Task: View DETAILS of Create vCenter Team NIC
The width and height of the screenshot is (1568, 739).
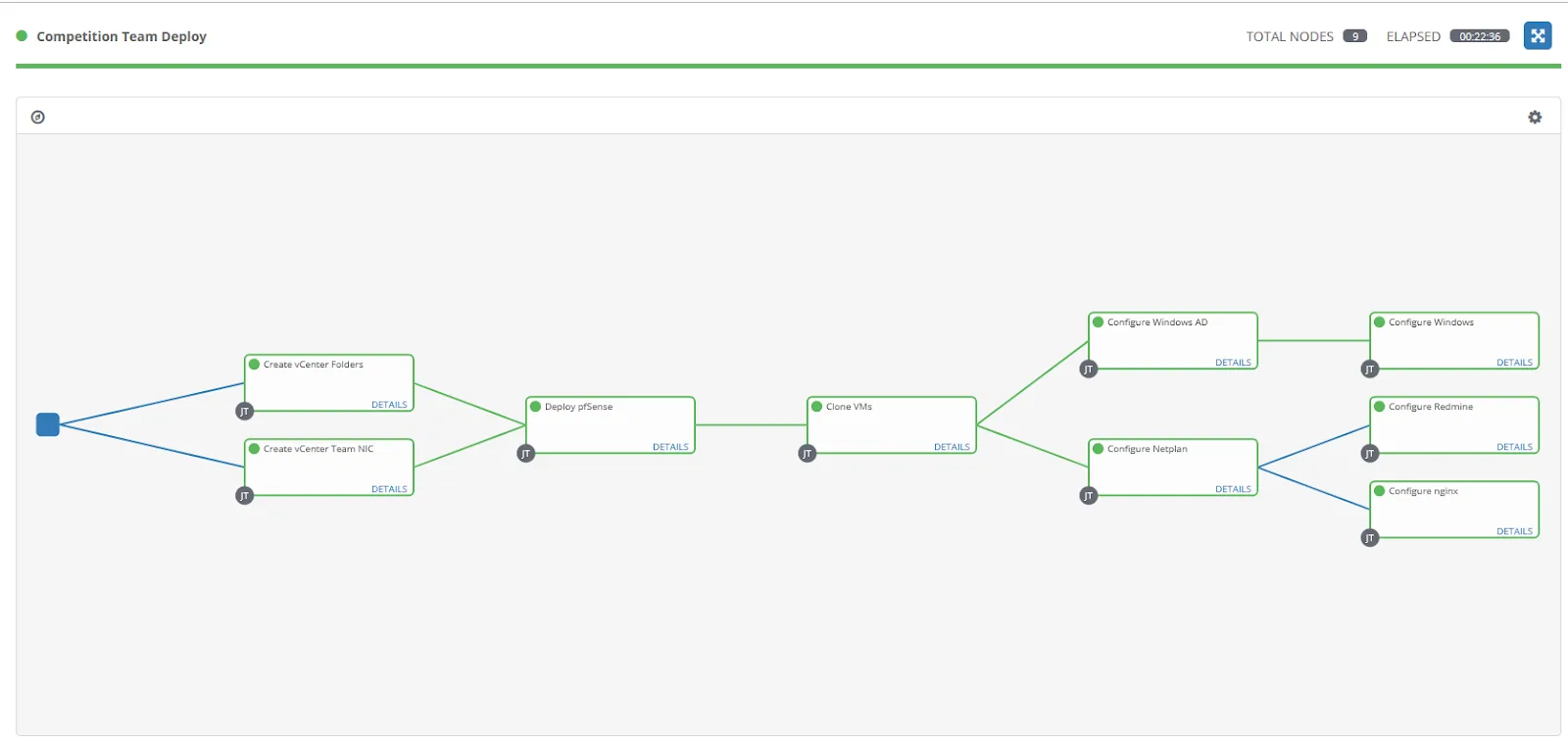Action: coord(389,488)
